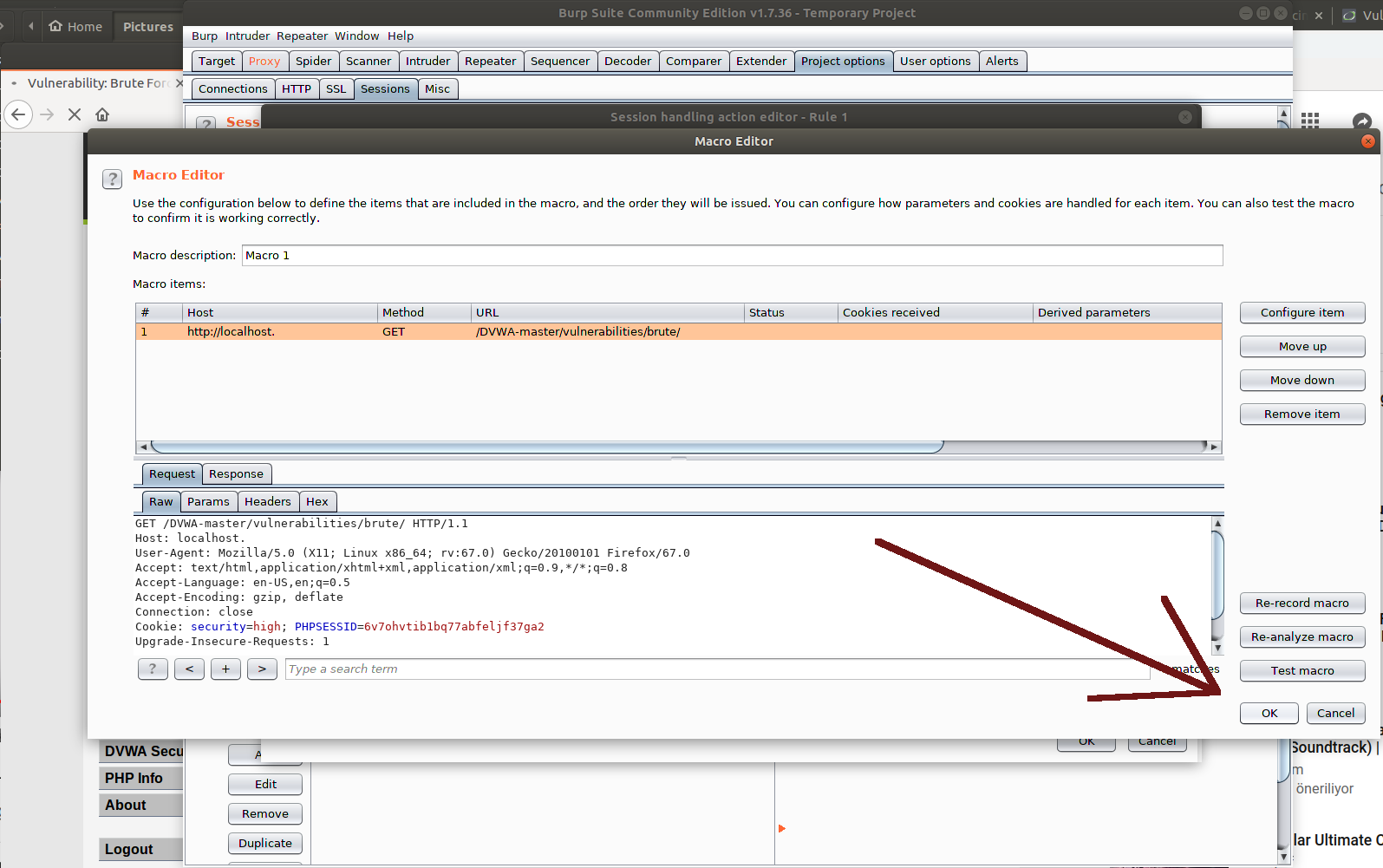Click Configure item button
The height and width of the screenshot is (868, 1383).
[1302, 312]
